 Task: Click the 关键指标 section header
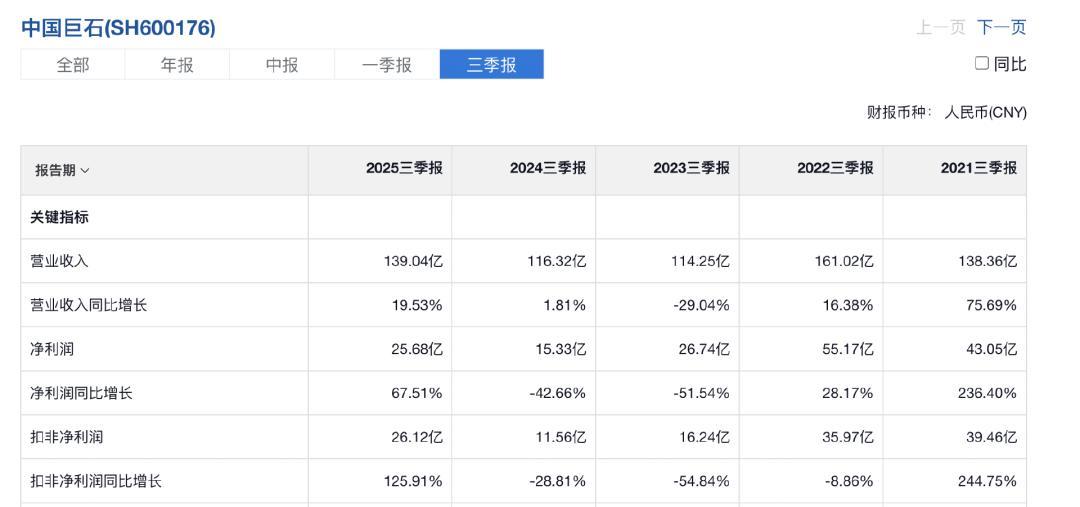tap(59, 217)
